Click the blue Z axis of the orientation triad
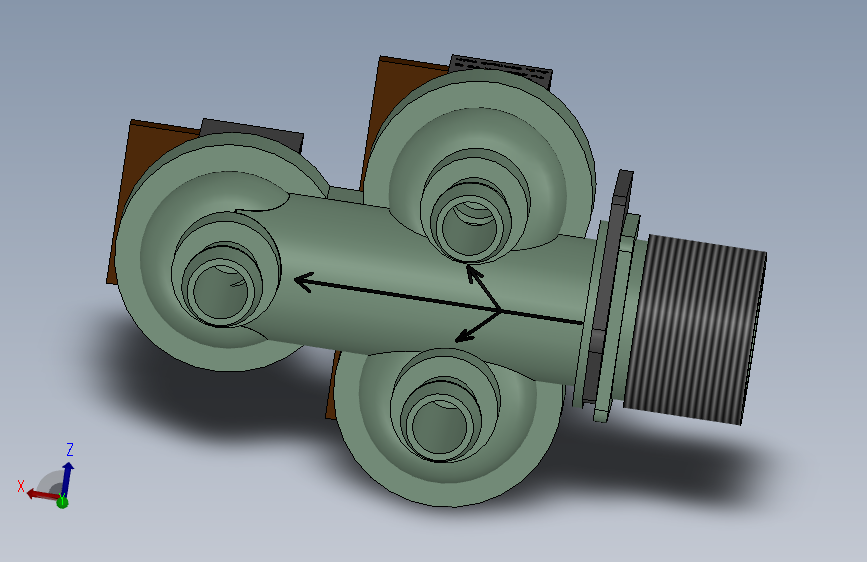Image resolution: width=867 pixels, height=562 pixels. tap(67, 479)
